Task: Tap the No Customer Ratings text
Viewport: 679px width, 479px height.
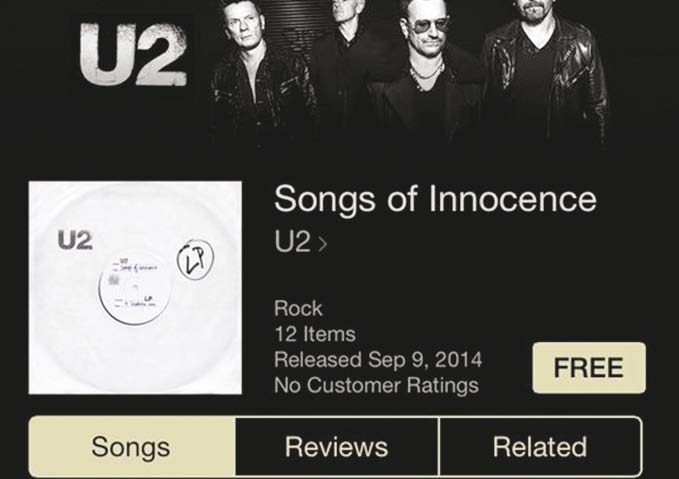Action: click(376, 385)
